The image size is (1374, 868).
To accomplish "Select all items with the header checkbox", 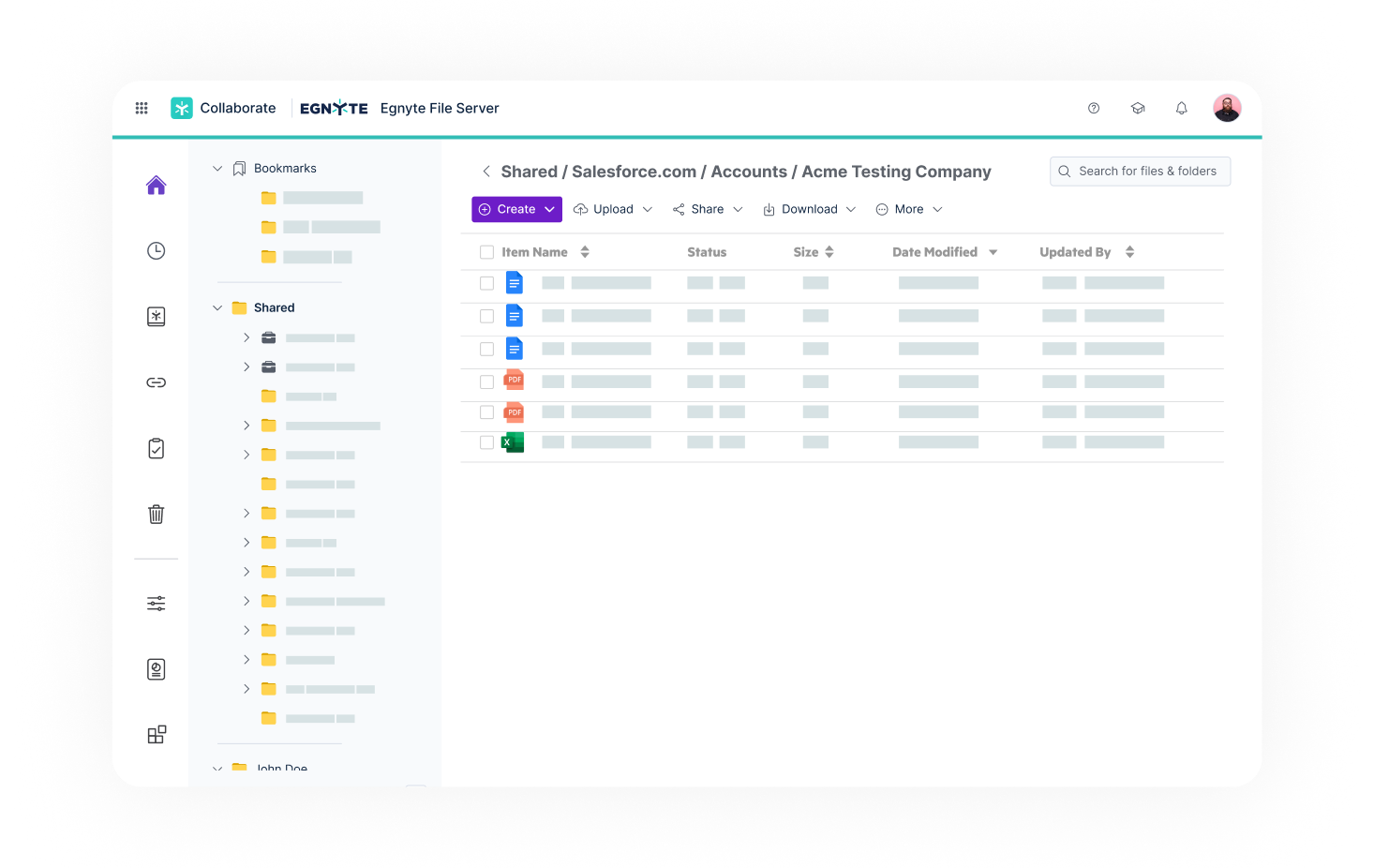I will pyautogui.click(x=486, y=251).
